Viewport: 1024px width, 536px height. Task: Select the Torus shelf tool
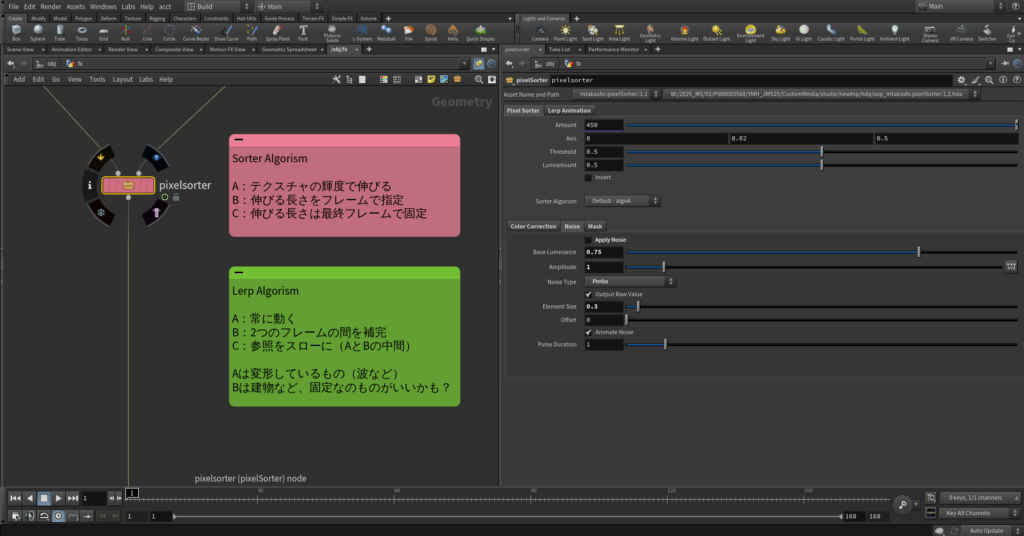pyautogui.click(x=81, y=32)
